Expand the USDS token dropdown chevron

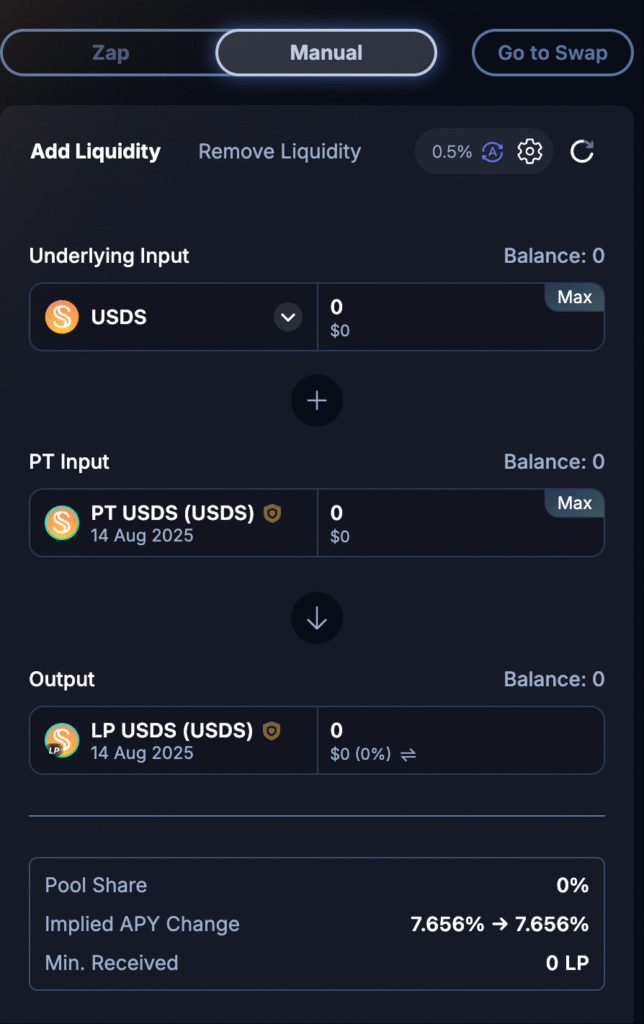point(288,317)
